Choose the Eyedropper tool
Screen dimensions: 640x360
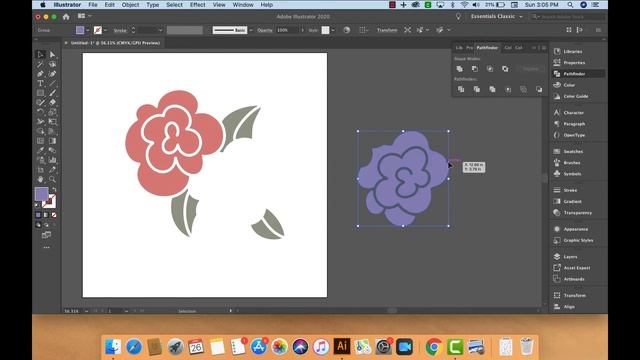click(40, 151)
